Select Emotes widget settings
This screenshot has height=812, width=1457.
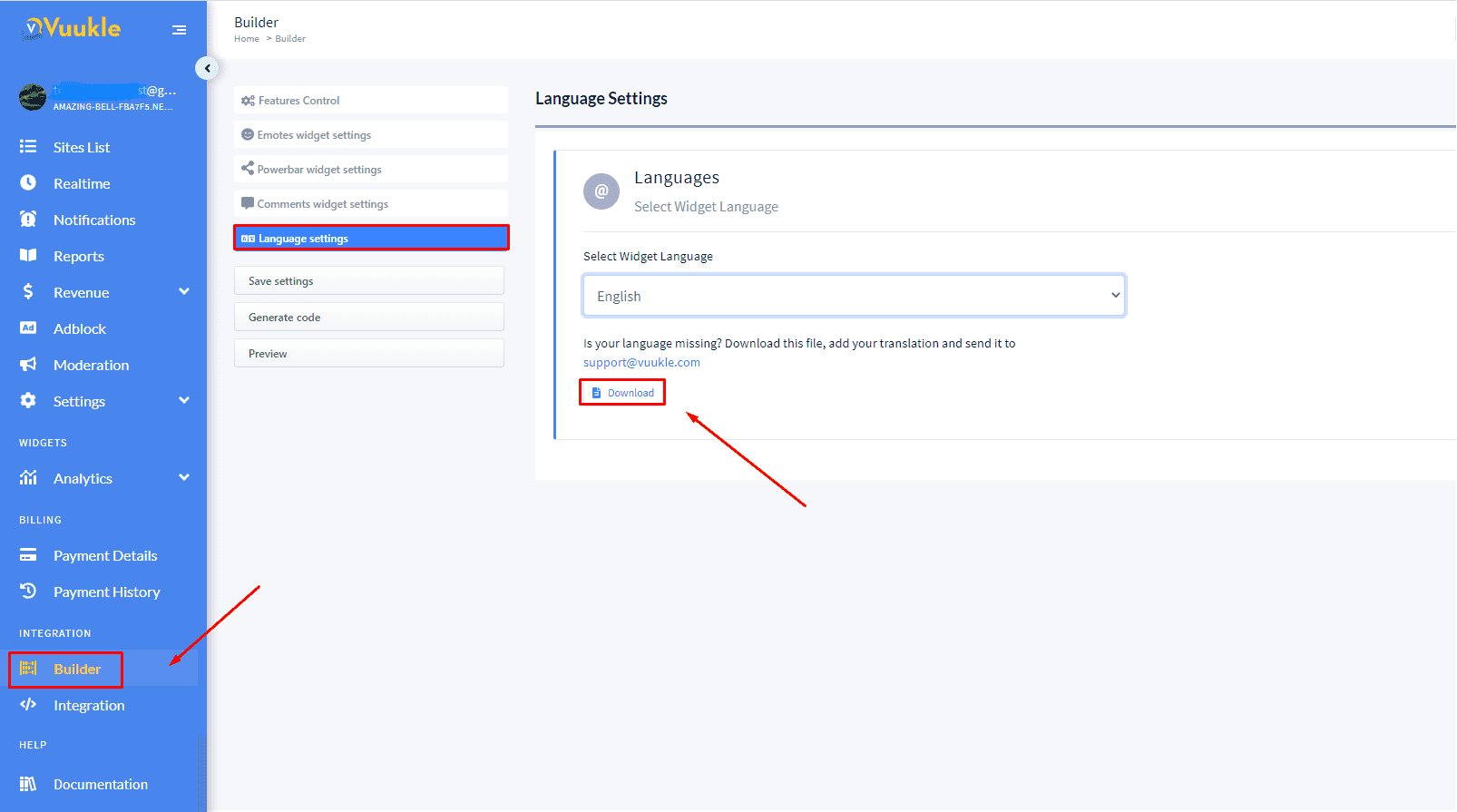point(370,135)
